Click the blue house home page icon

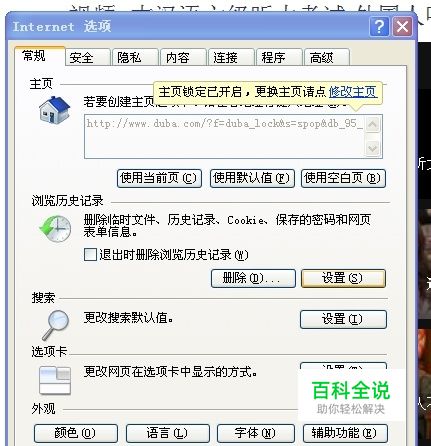point(54,109)
